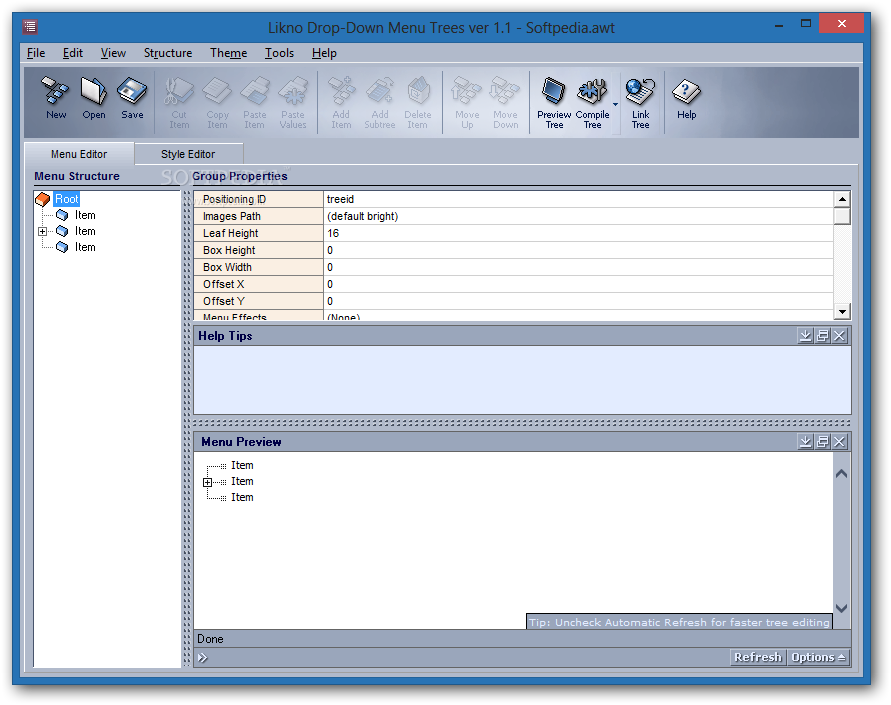891x705 pixels.
Task: Switch to the Menu Editor tab
Action: (79, 154)
